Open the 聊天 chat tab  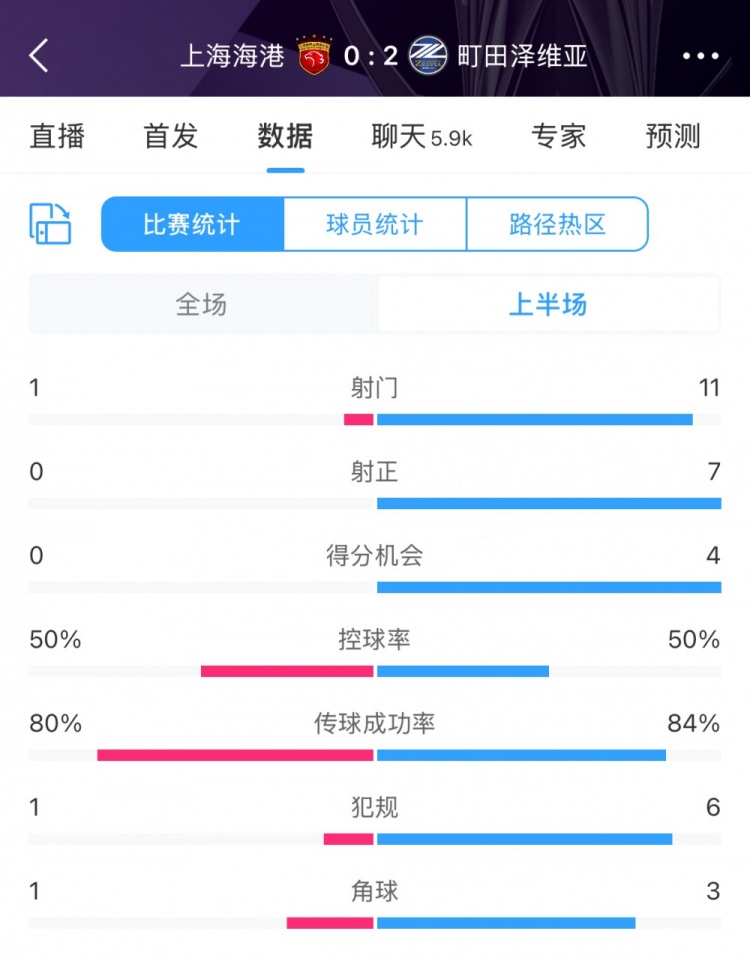click(420, 136)
